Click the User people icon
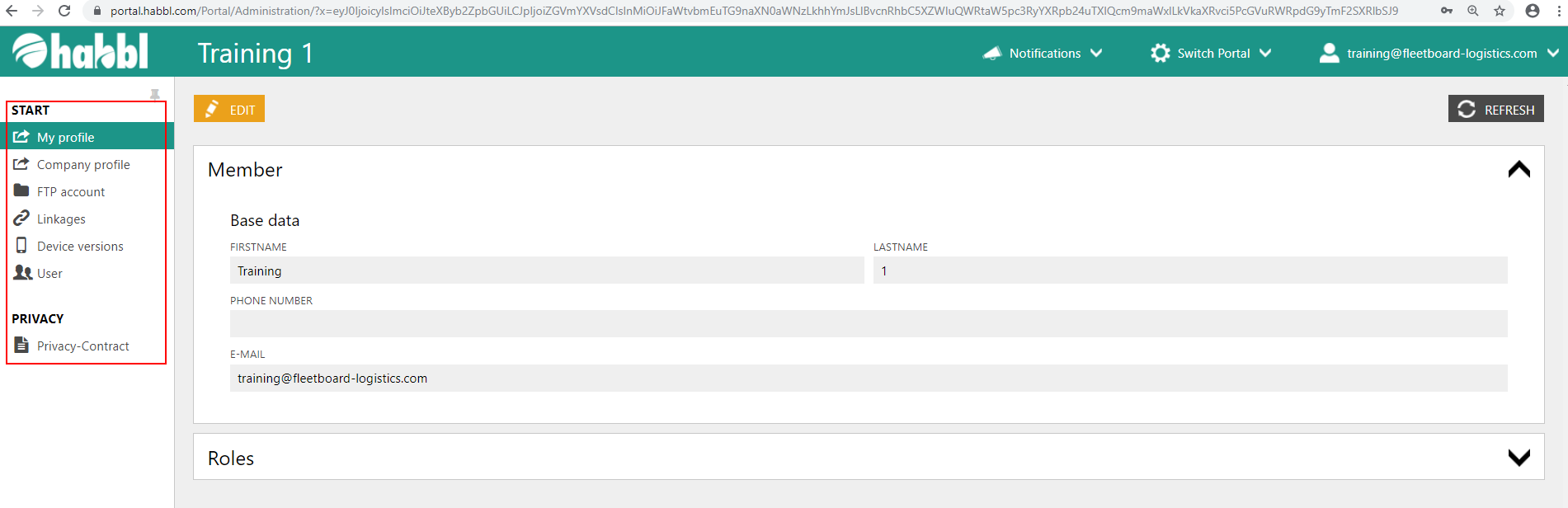1568x508 pixels. [22, 273]
